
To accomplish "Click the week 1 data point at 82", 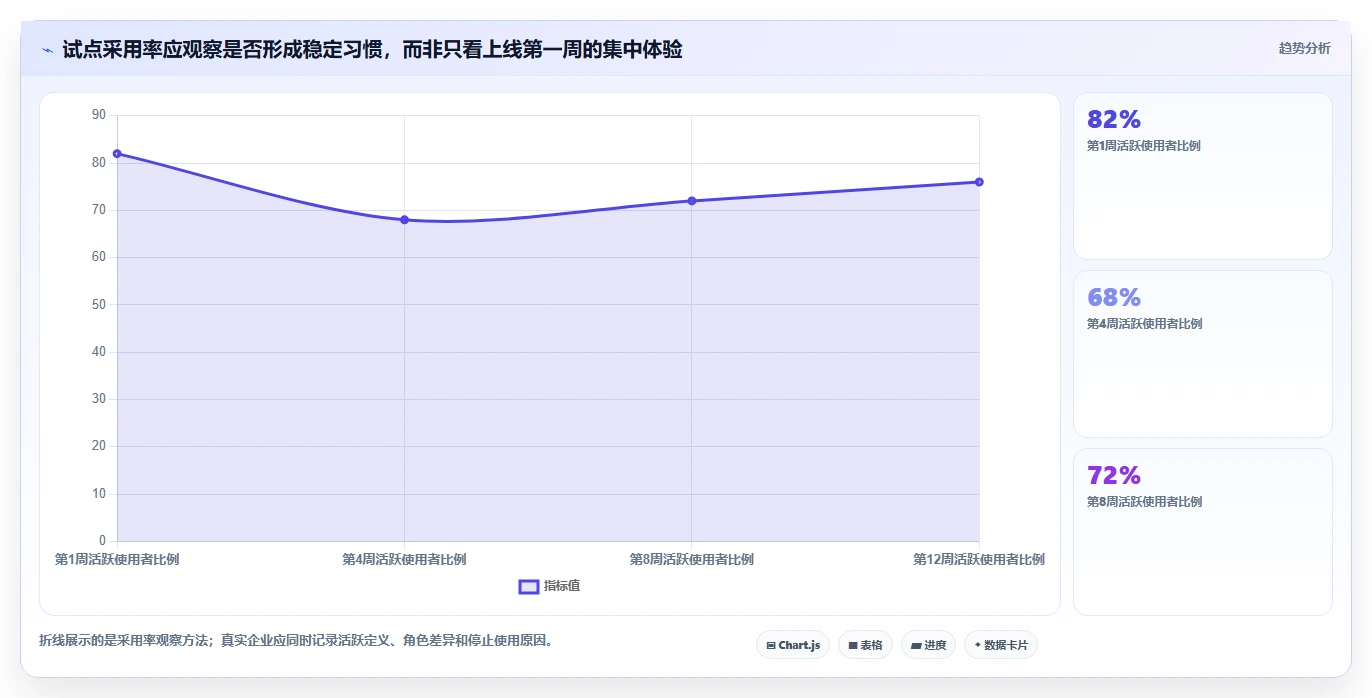I will tap(117, 153).
